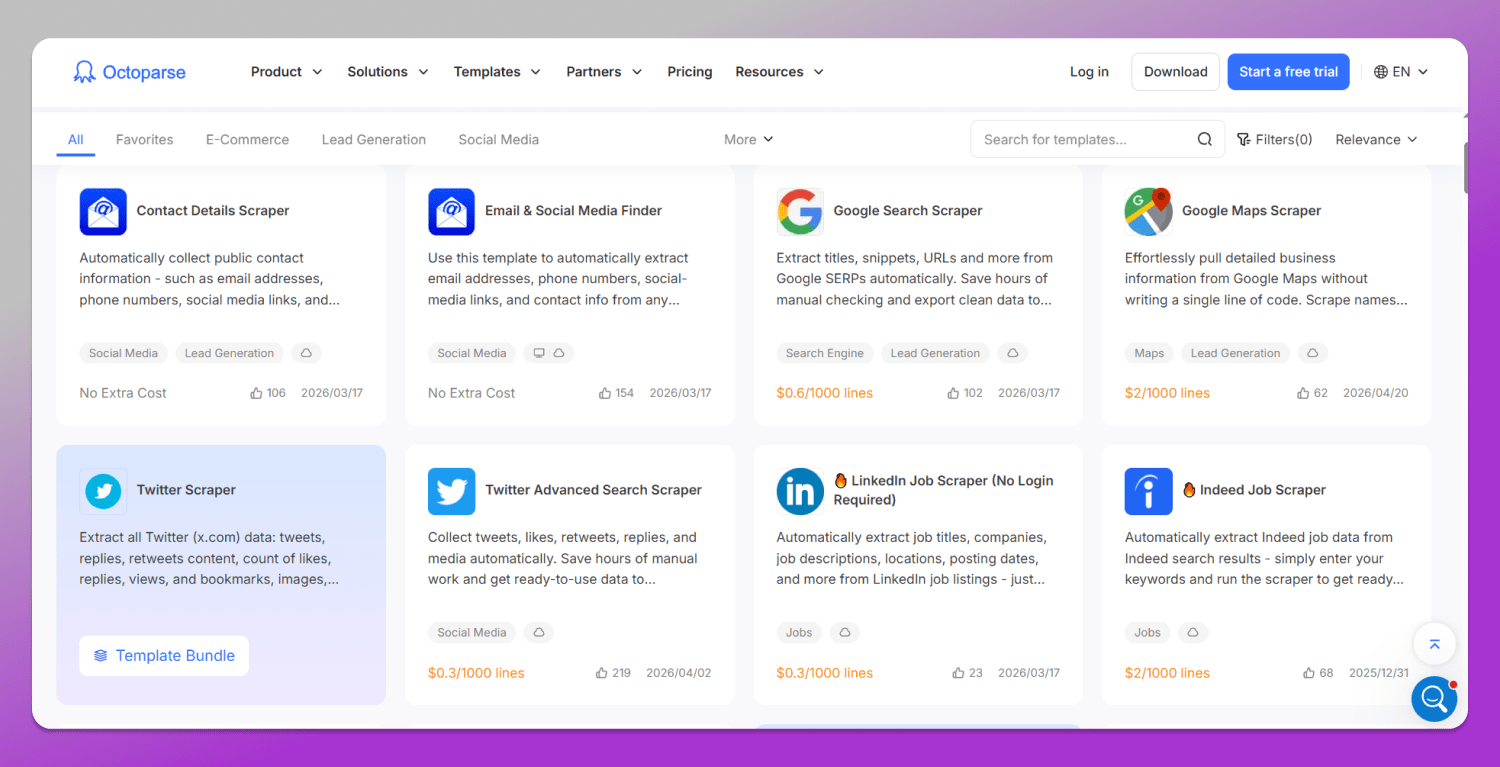Image resolution: width=1500 pixels, height=767 pixels.
Task: Select the All tab
Action: 76,140
